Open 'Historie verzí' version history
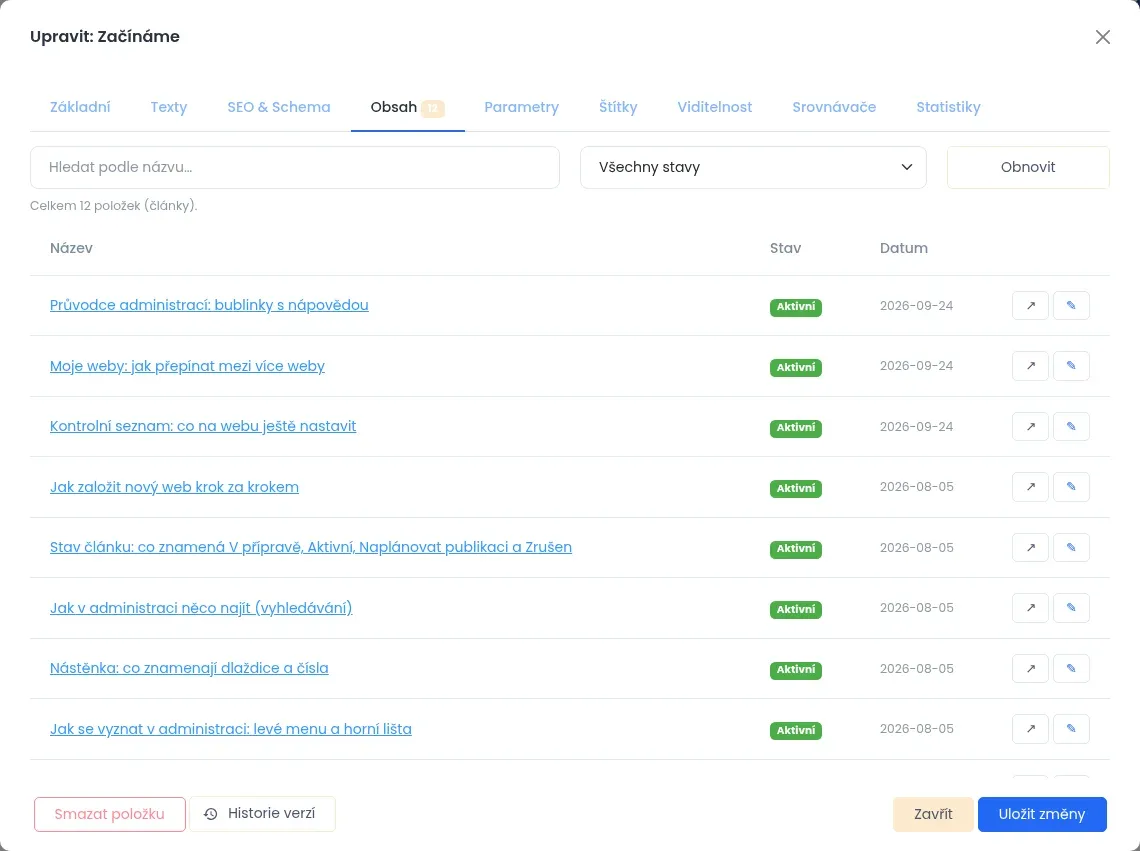The height and width of the screenshot is (851, 1140). tap(262, 813)
